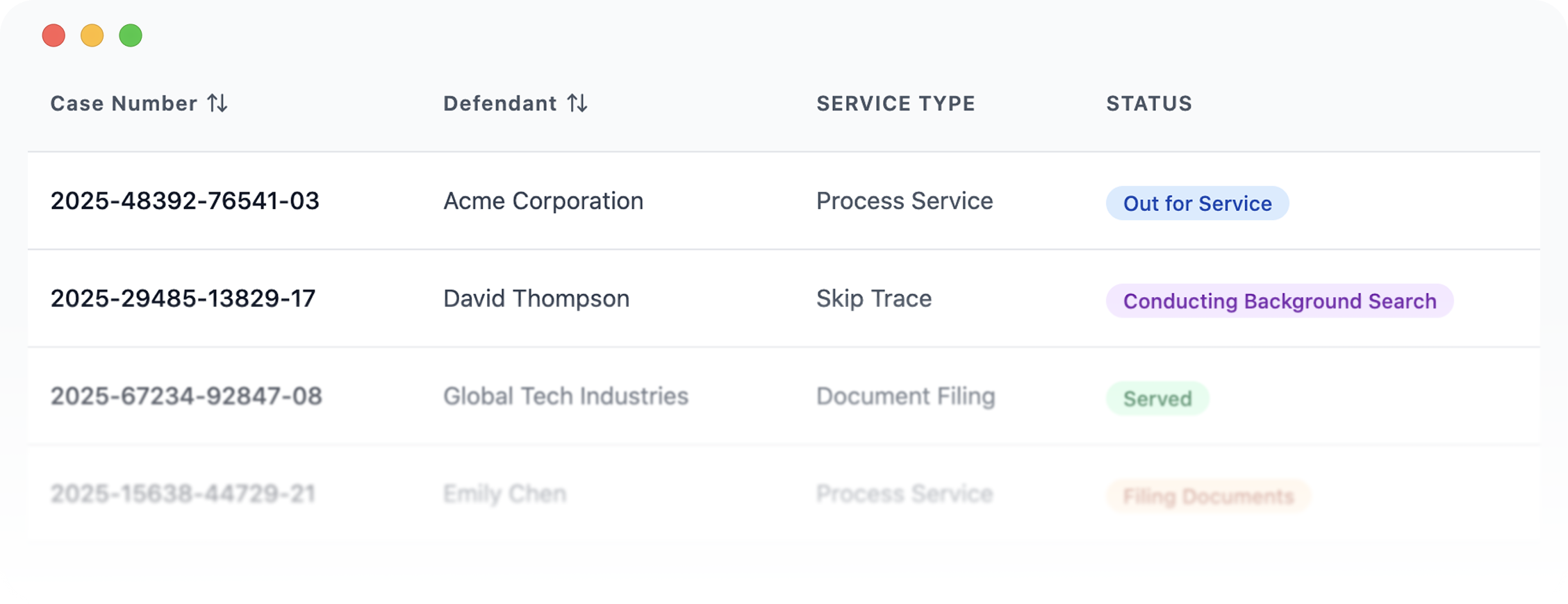Viewport: 1568px width, 604px height.
Task: Open case 2025-48392-76541-03
Action: [x=185, y=201]
